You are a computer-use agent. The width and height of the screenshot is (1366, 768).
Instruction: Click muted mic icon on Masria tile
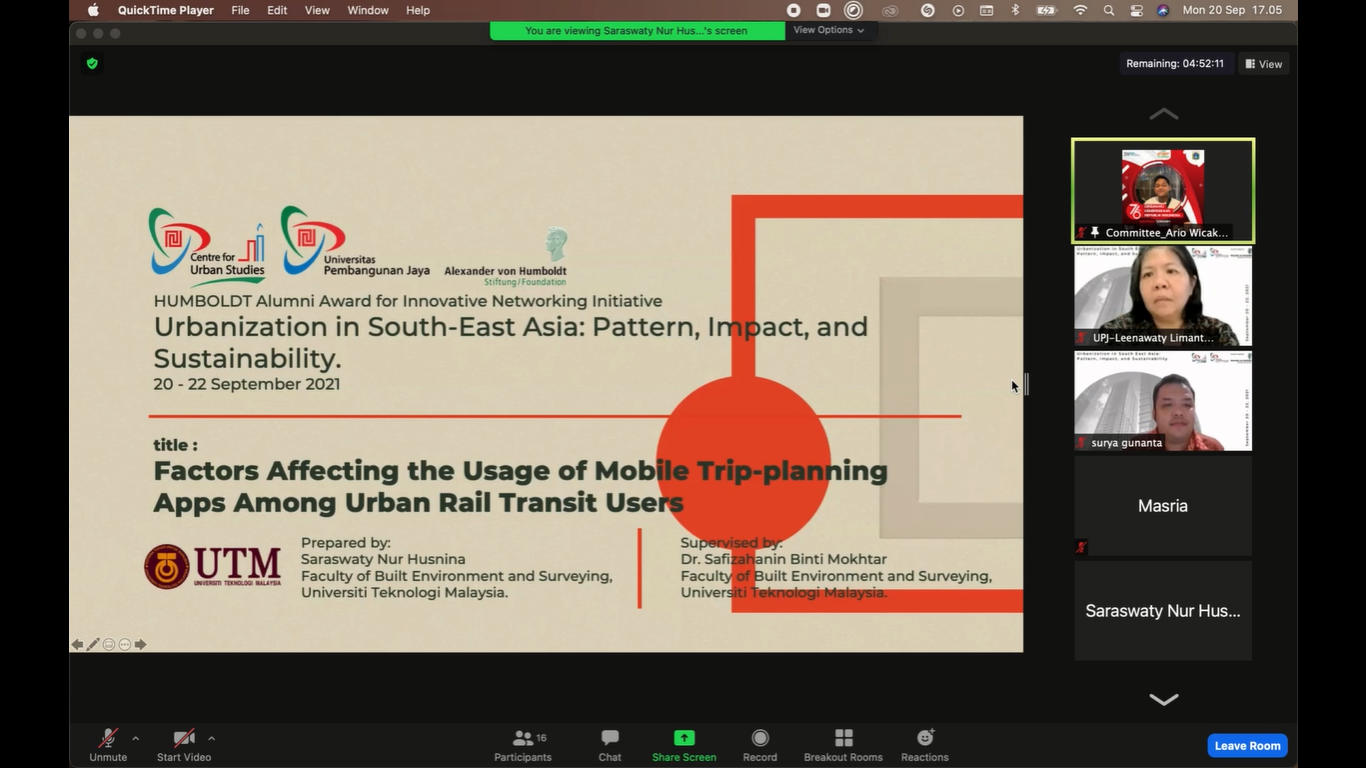(1081, 547)
